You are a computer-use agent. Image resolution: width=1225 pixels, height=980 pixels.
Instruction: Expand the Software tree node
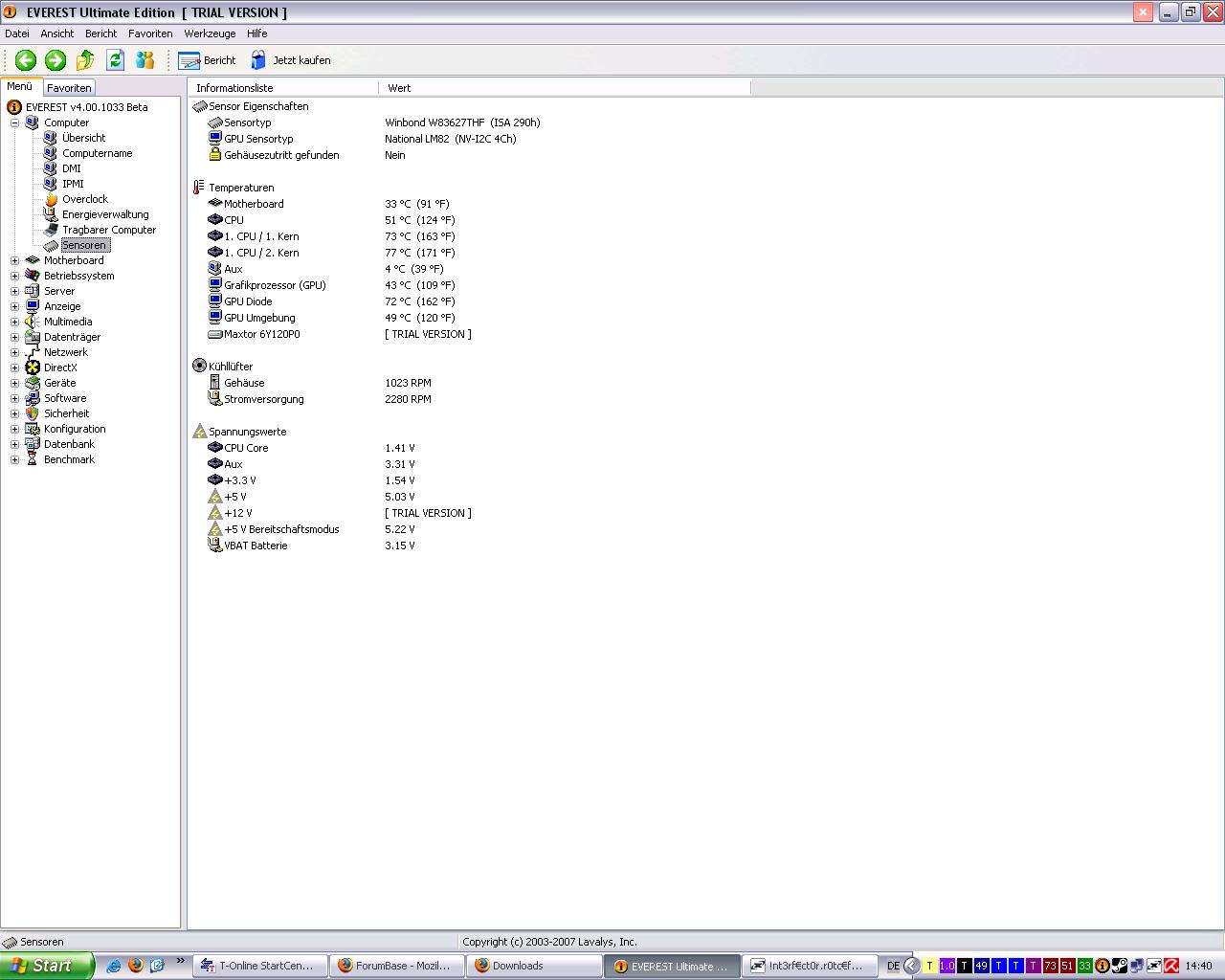click(14, 398)
